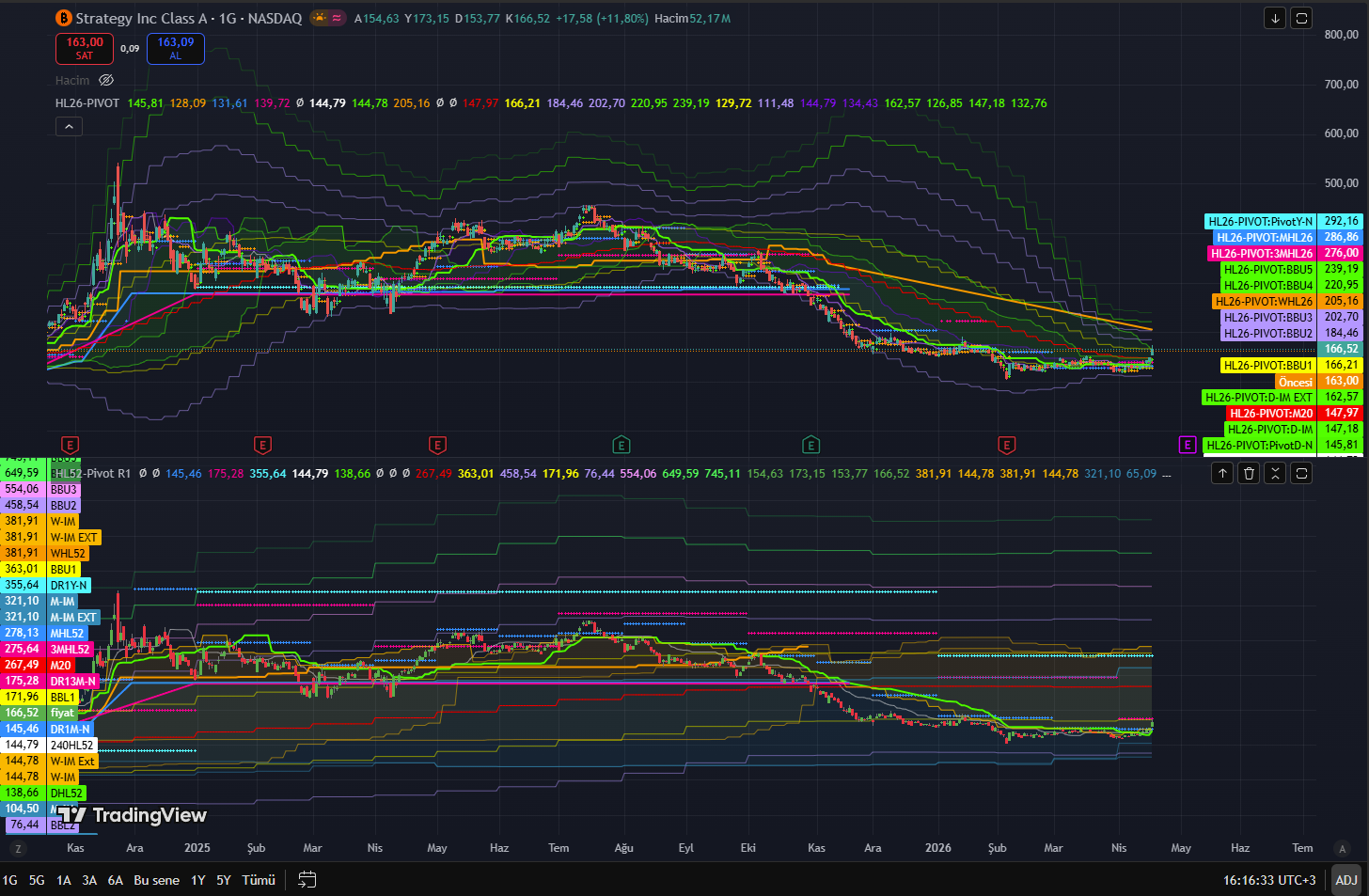
Task: Click green earnings marker E near Ağu
Action: coord(621,445)
